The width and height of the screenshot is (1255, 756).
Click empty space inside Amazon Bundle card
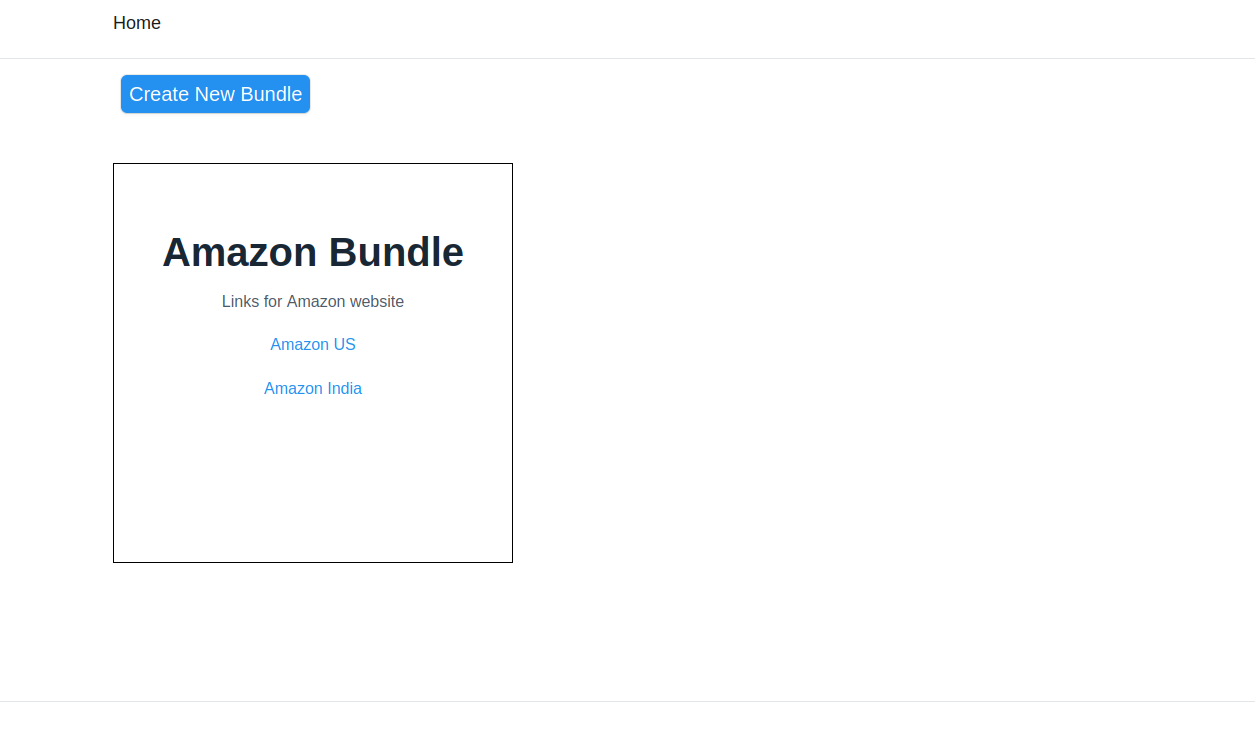(313, 480)
